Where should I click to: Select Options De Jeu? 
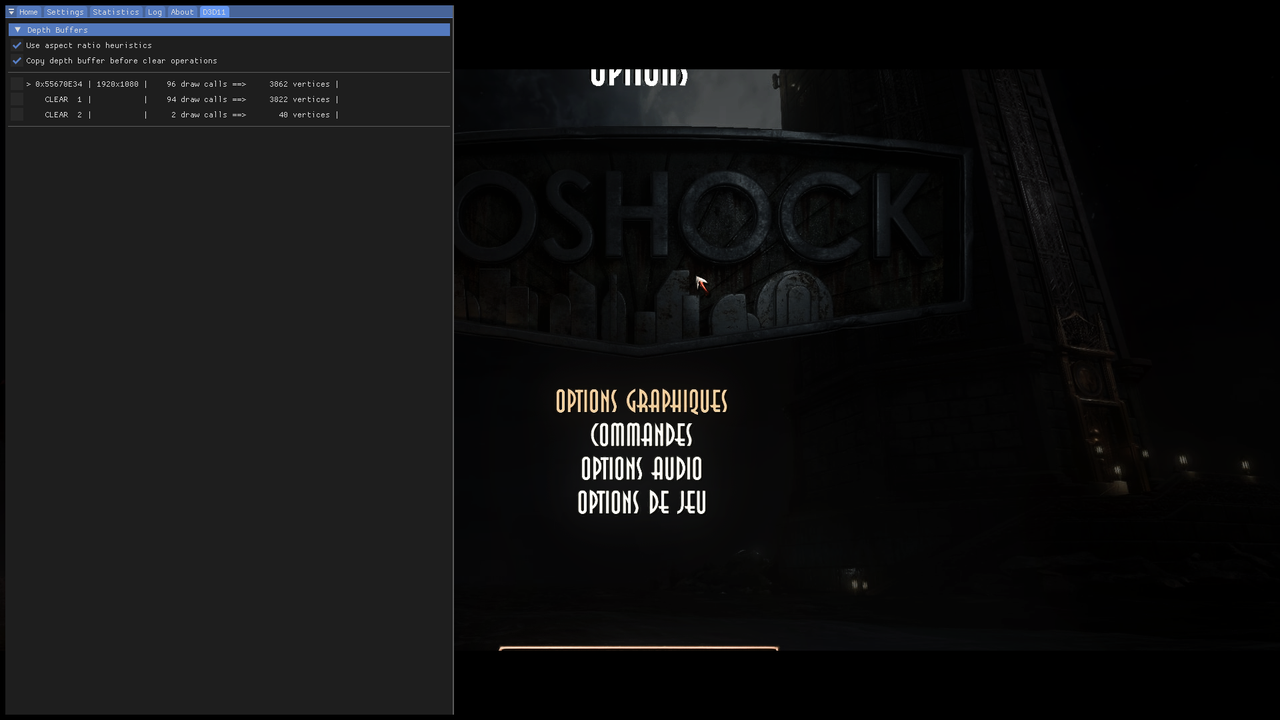641,504
